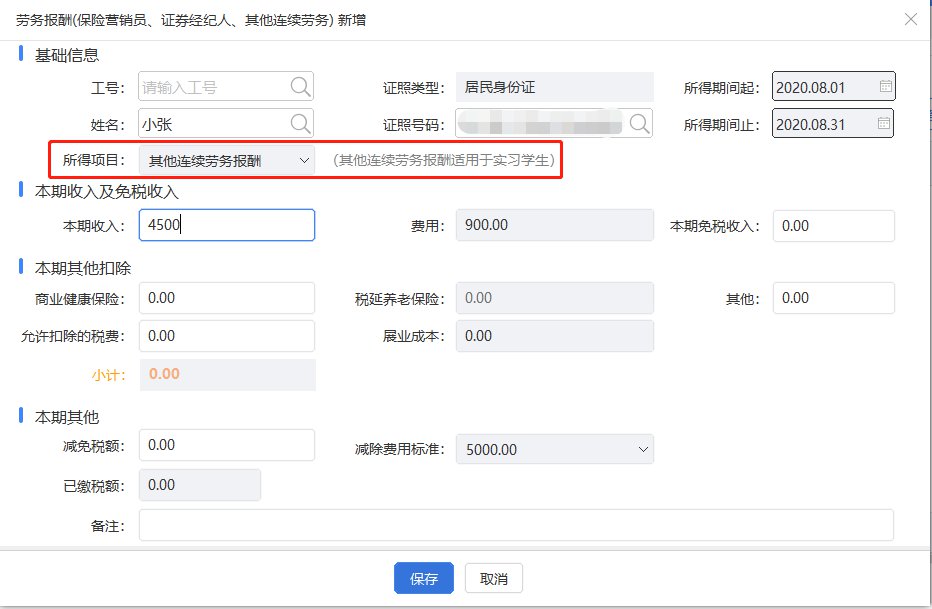Click the 允许扣除的税费 input field

[x=227, y=336]
